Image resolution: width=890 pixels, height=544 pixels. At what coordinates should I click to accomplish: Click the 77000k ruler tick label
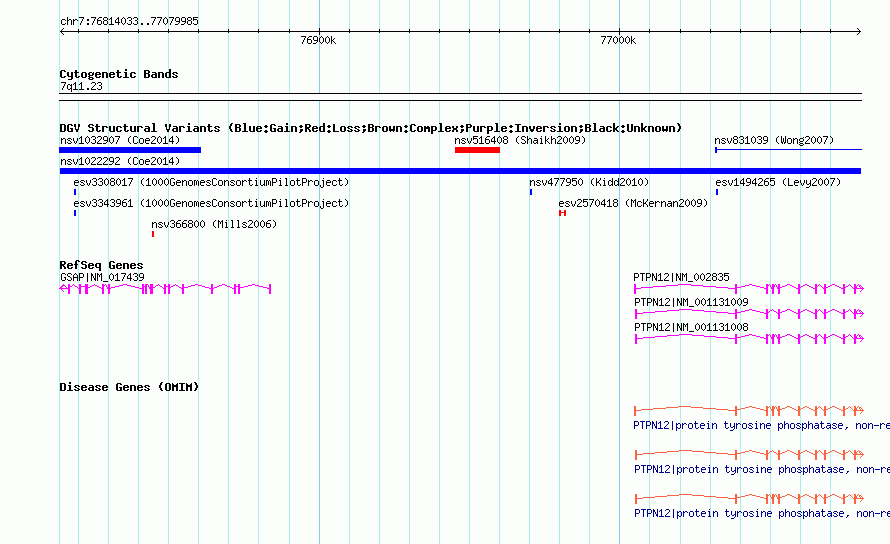pos(618,40)
